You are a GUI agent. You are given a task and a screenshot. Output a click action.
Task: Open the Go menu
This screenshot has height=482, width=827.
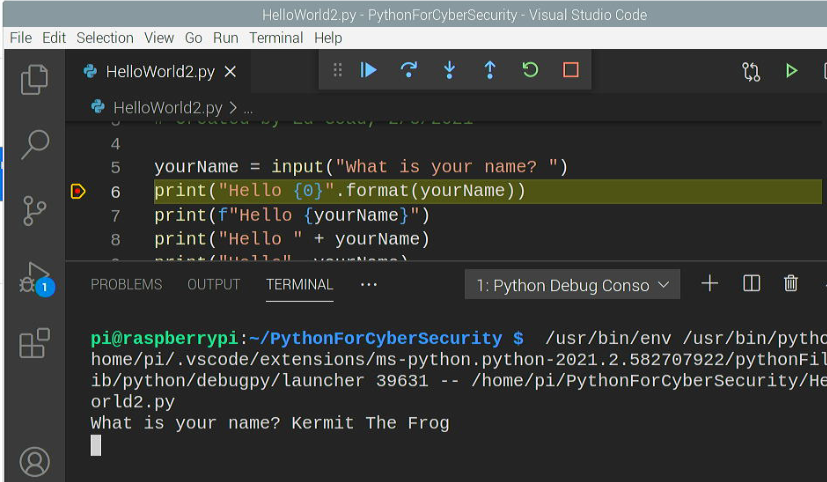point(194,38)
